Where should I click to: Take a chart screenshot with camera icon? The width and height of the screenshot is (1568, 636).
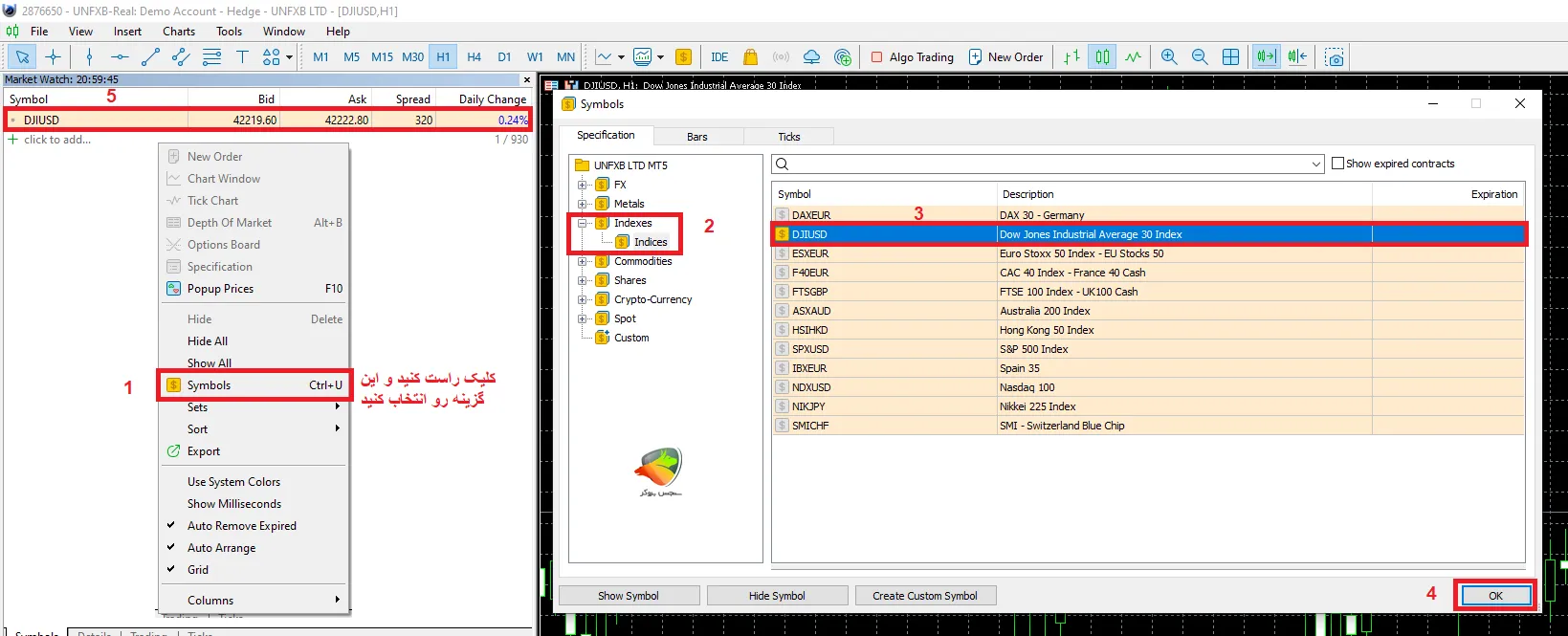(x=1335, y=57)
